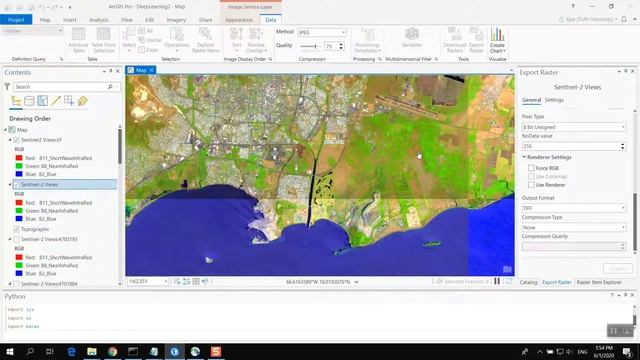The image size is (640, 360).
Task: Click the Sort image display order icon
Action: 236,40
